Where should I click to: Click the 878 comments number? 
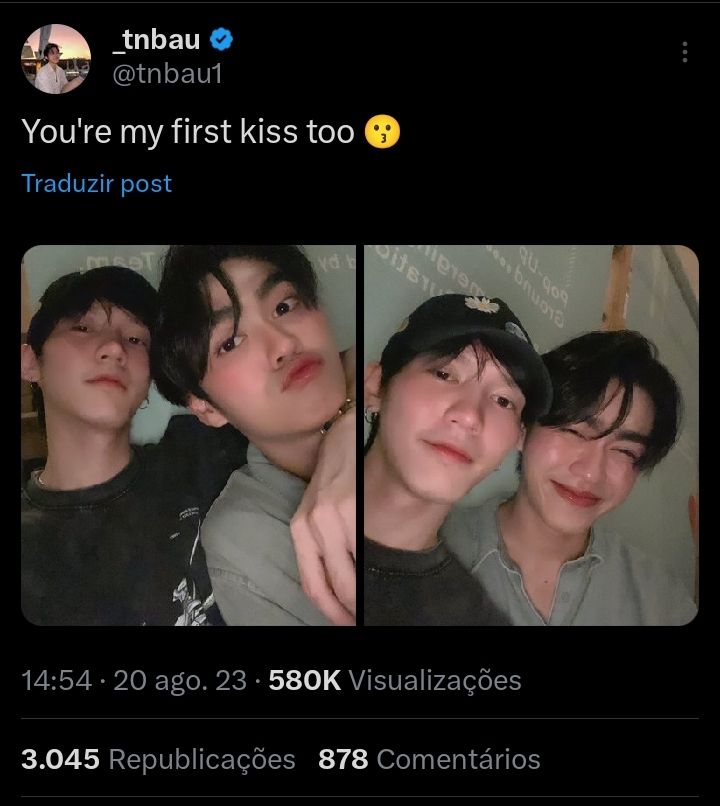[343, 759]
